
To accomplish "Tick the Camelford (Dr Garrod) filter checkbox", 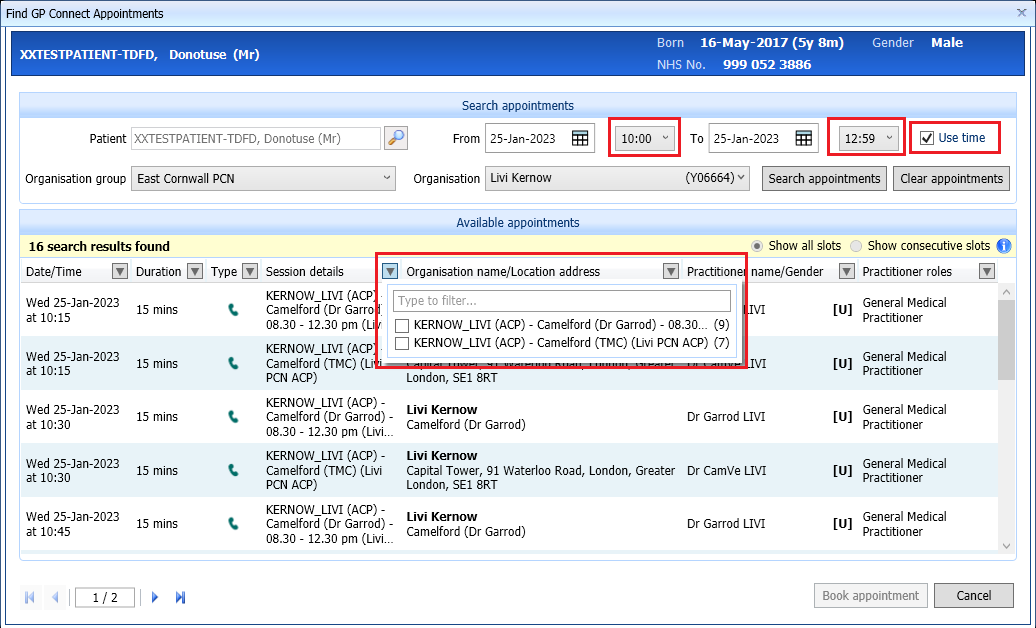I will tap(402, 325).
